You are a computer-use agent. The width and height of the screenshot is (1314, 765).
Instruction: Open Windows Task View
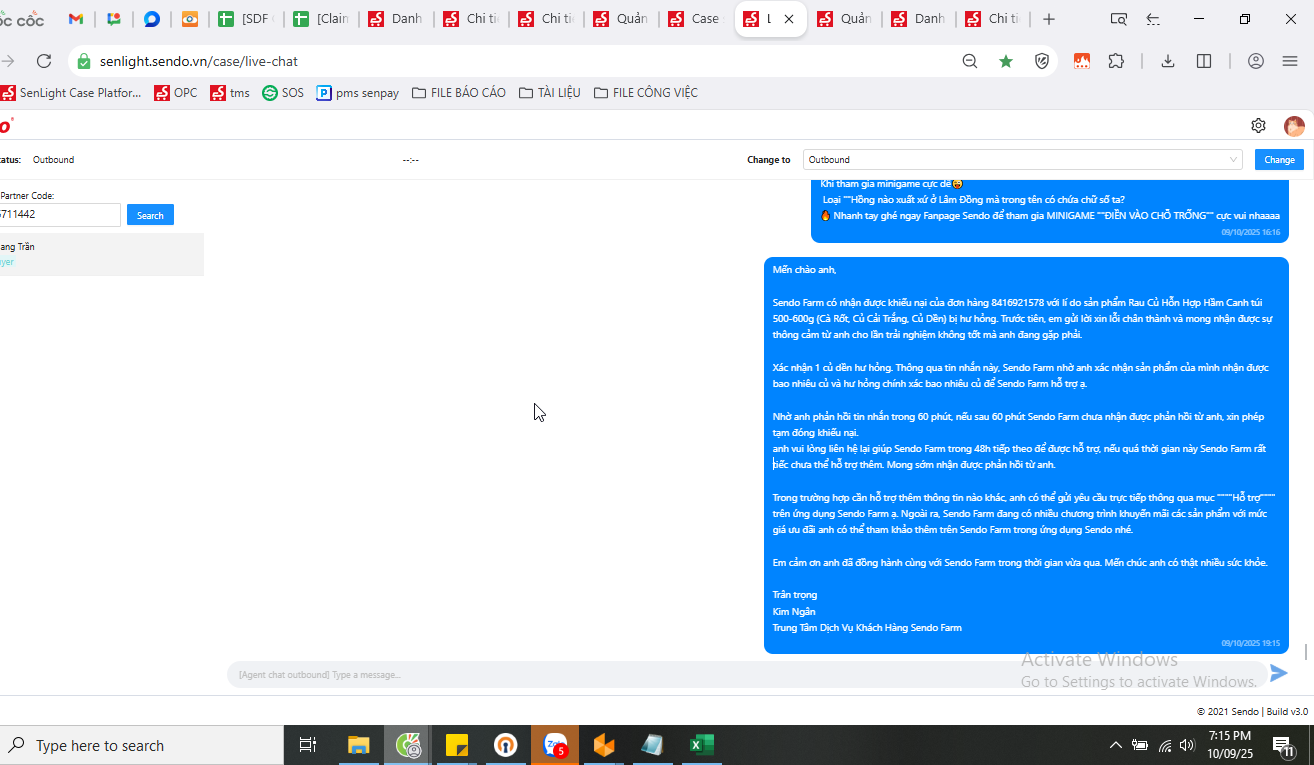coord(308,745)
